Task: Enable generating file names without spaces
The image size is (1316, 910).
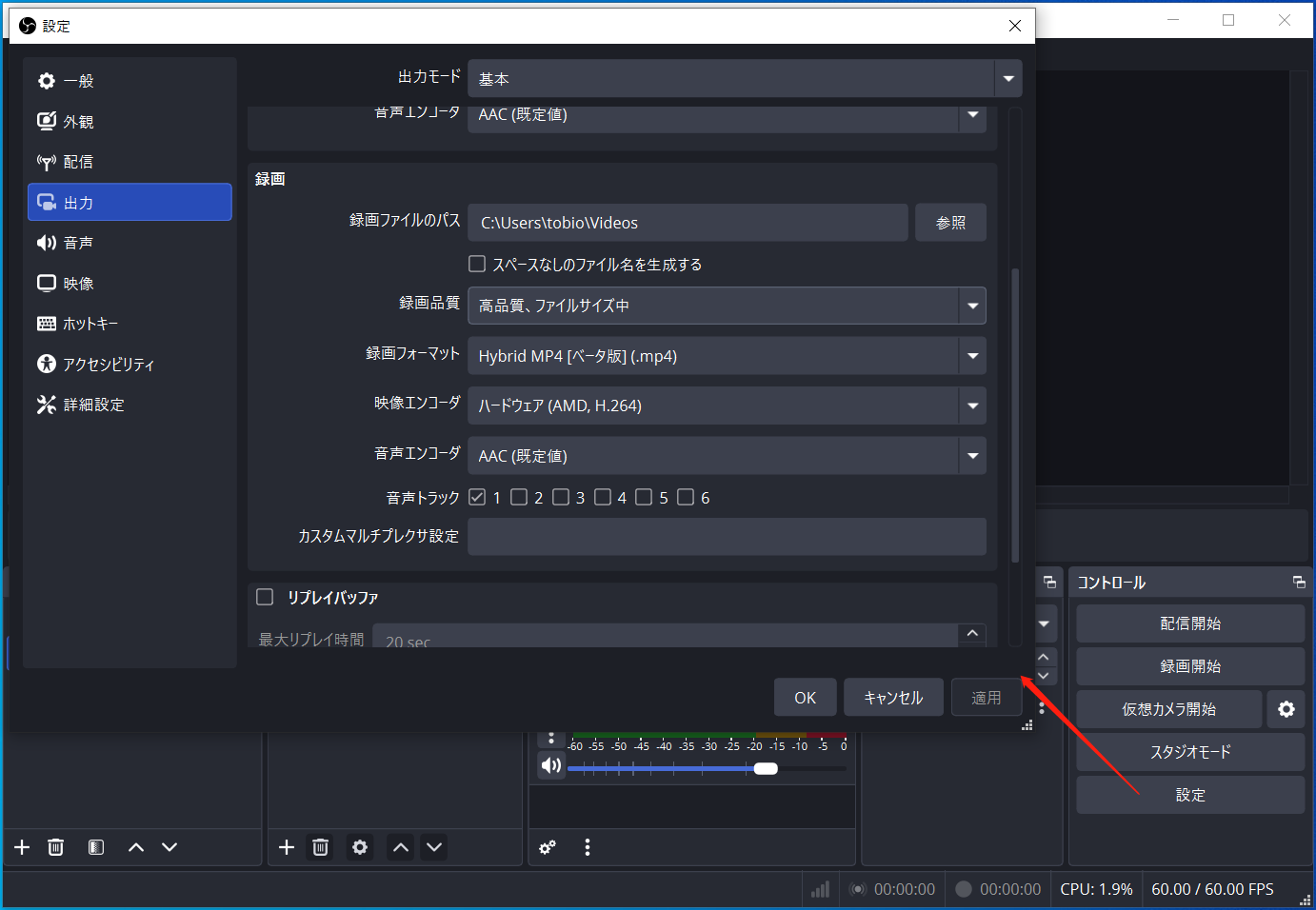Action: (476, 264)
